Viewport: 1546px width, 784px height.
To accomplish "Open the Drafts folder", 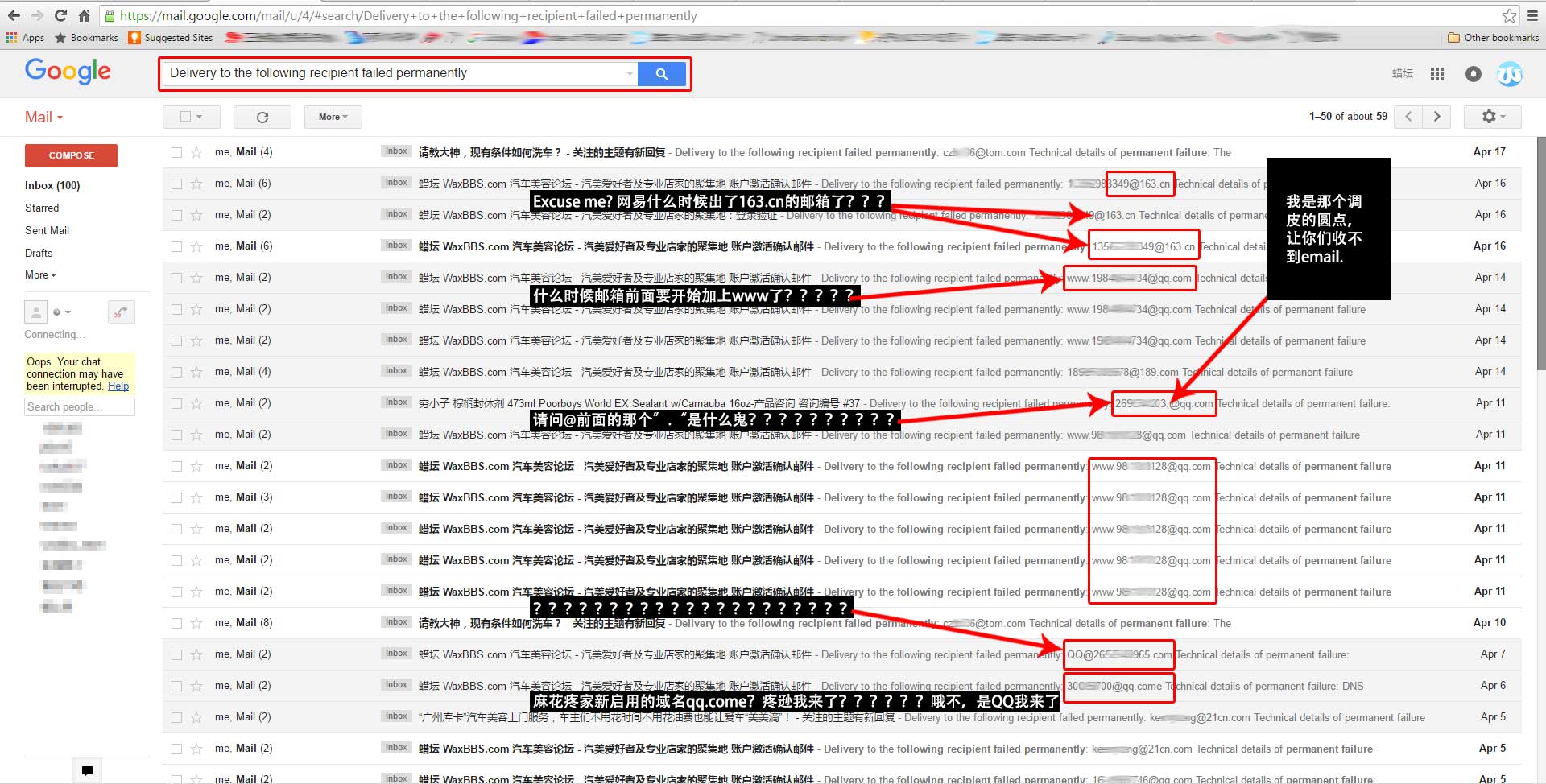I will coord(38,253).
